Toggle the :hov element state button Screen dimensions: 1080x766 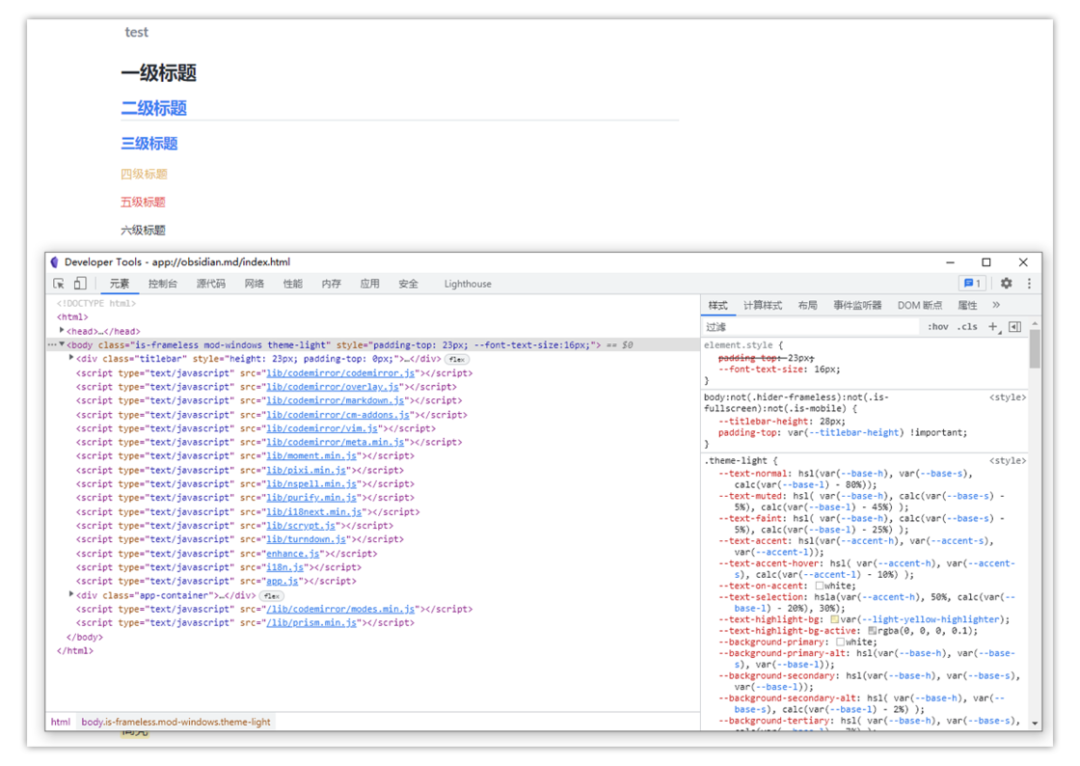938,327
